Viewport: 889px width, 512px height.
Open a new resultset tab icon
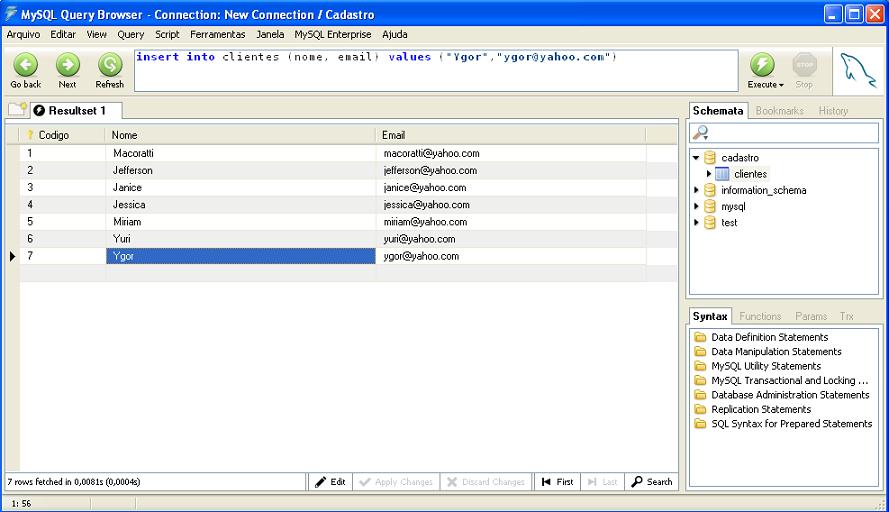(18, 109)
